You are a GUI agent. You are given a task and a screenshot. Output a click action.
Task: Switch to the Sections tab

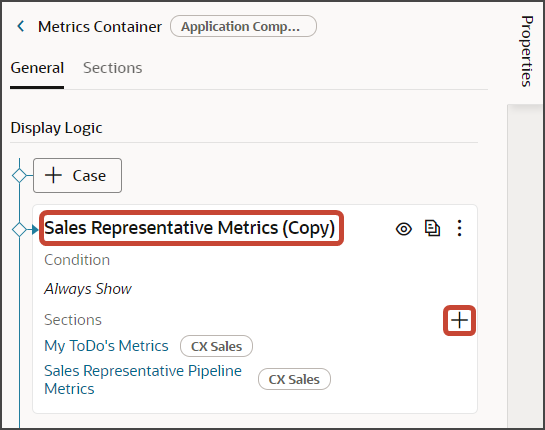tap(113, 68)
